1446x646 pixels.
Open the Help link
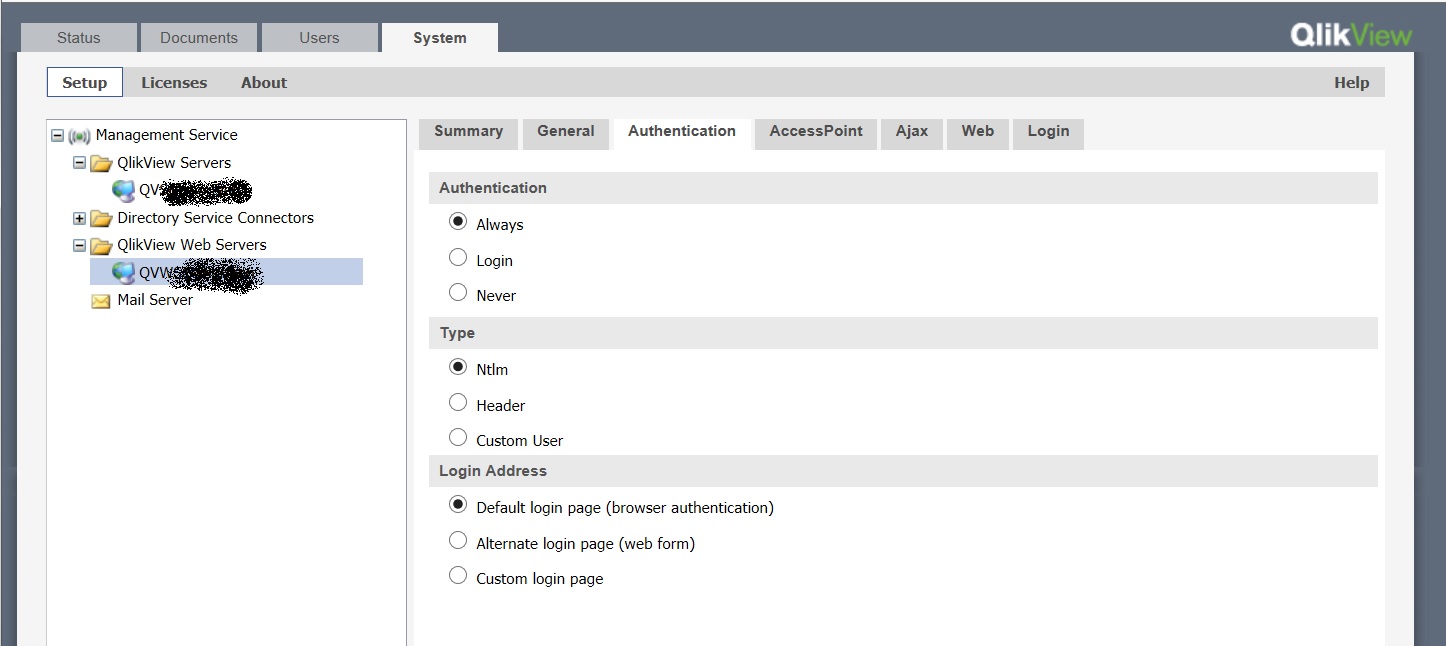click(1351, 83)
